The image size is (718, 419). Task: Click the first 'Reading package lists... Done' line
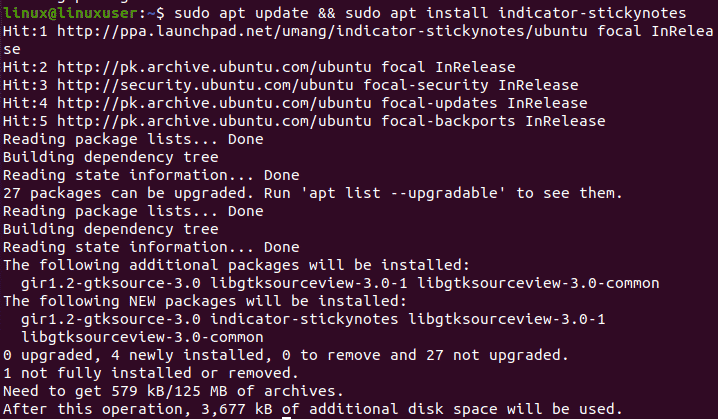tap(133, 139)
